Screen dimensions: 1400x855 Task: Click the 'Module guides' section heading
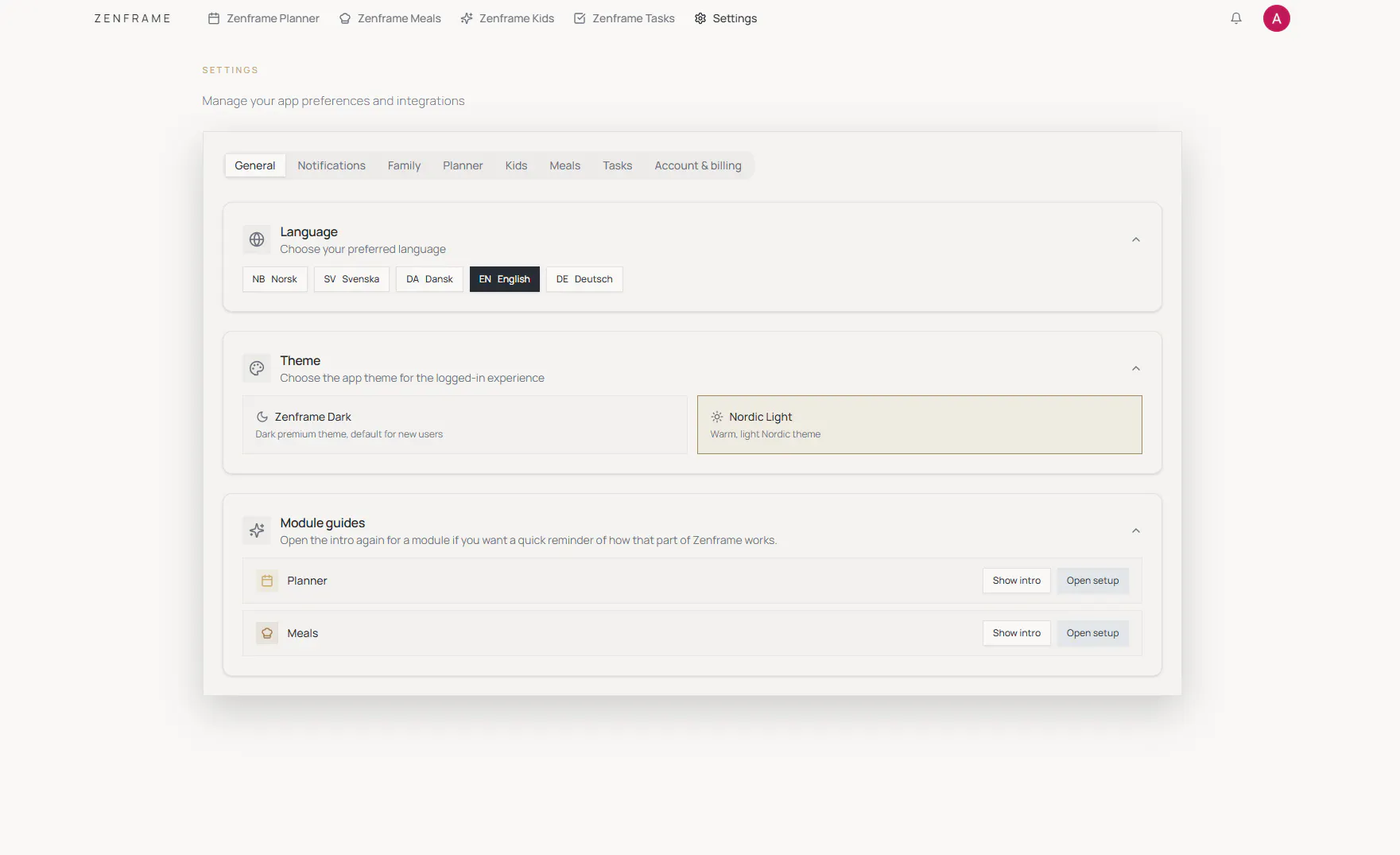point(322,523)
